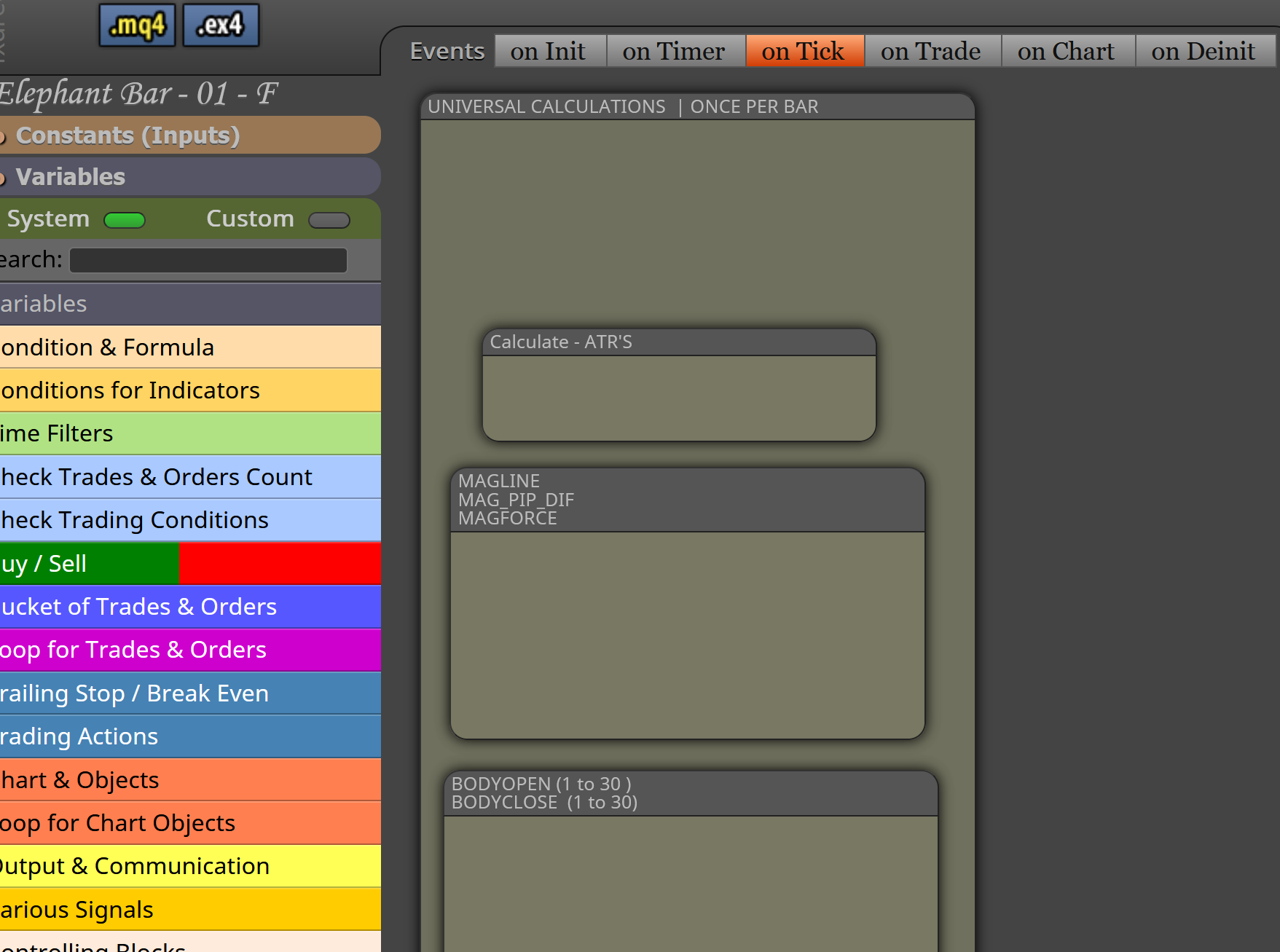This screenshot has width=1280, height=952.
Task: Export project as .ex4 file
Action: click(221, 25)
